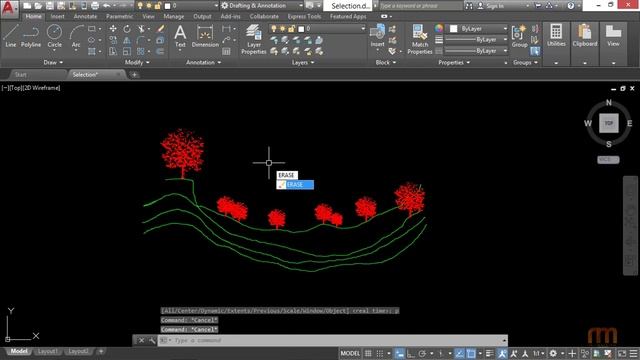This screenshot has height=360, width=640.
Task: Click the new drawing tab plus button
Action: click(134, 75)
